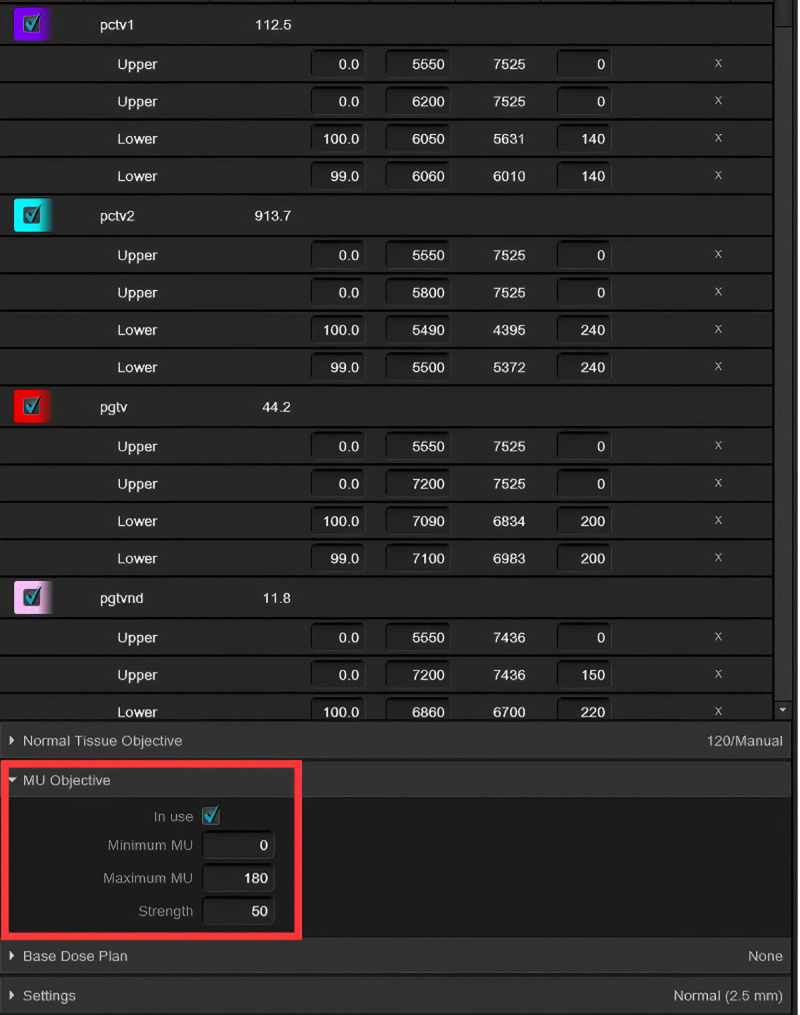
Task: Click scrollbar down arrow of objectives list
Action: (x=783, y=710)
